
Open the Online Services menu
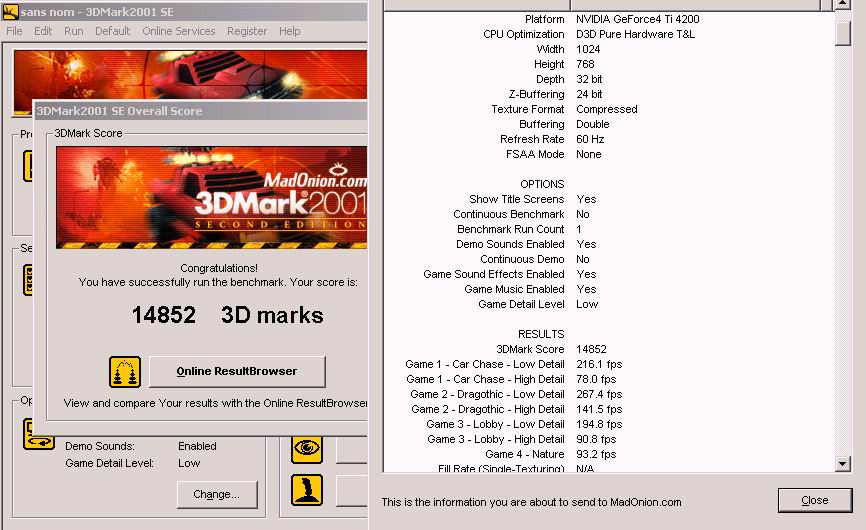pyautogui.click(x=177, y=31)
